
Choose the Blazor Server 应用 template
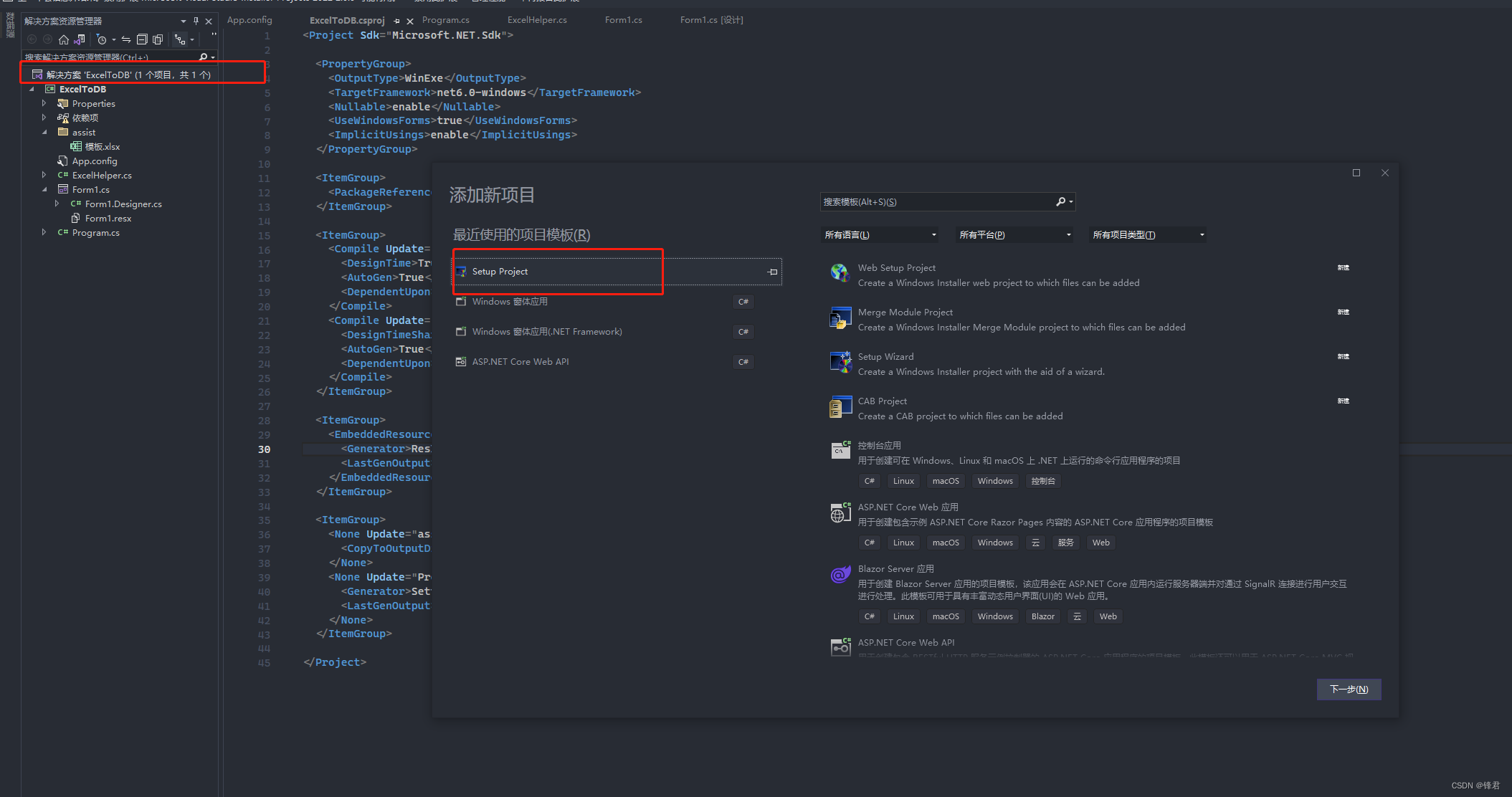1090,593
